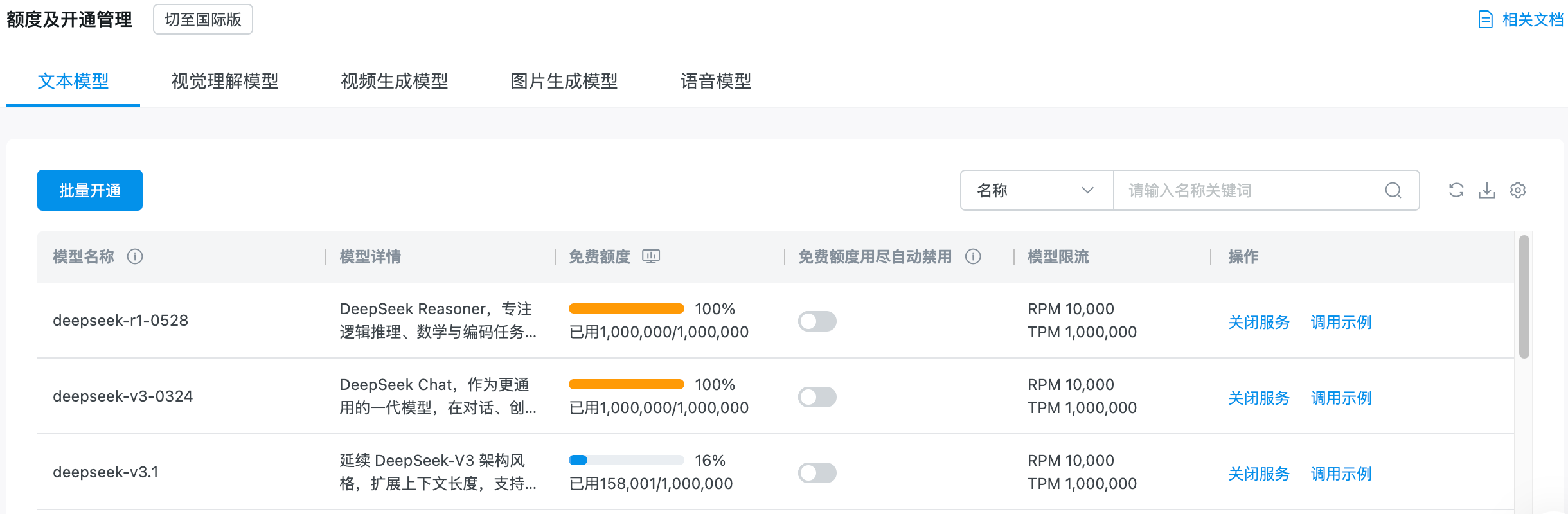This screenshot has width=1568, height=514.
Task: Click the 批量开通 button
Action: coord(90,190)
